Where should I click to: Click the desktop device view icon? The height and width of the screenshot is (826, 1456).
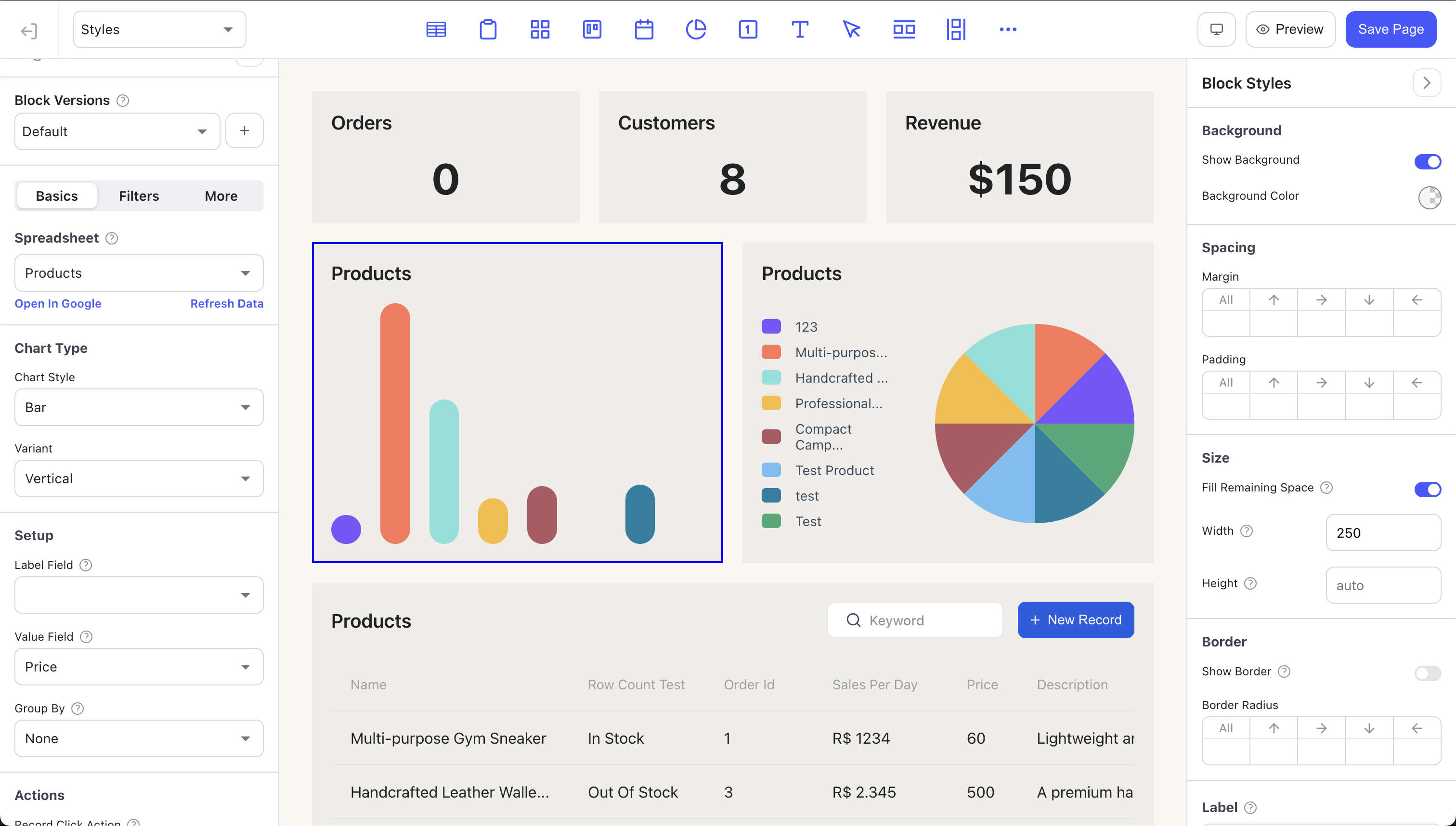(1216, 29)
